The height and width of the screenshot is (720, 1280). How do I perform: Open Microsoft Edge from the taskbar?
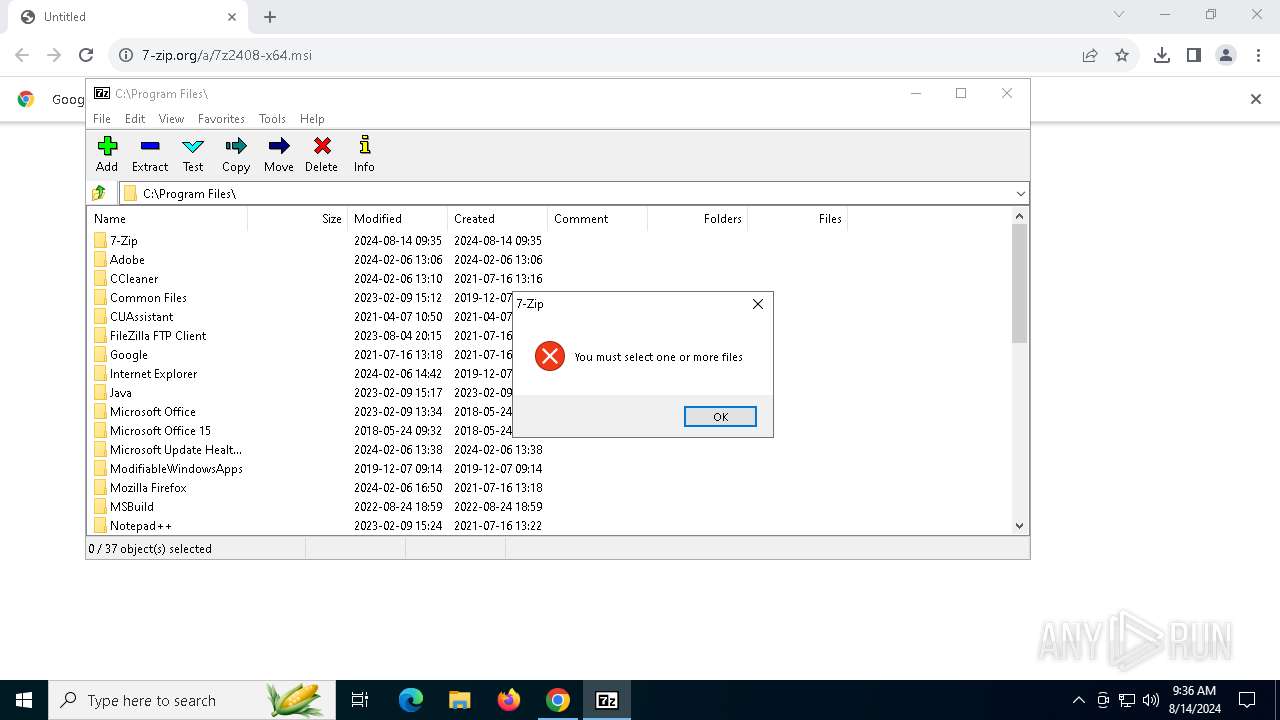coord(411,700)
